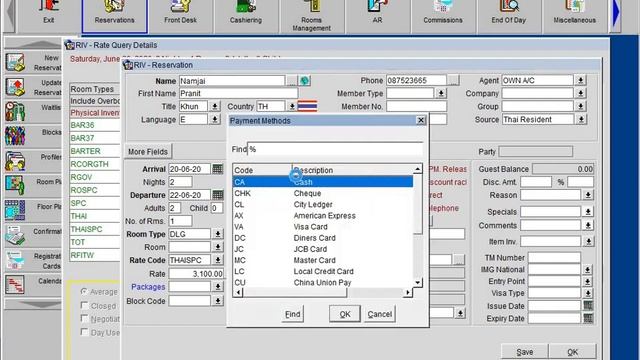Viewport: 640px width, 360px height.
Task: Select City Ledger payment method
Action: pyautogui.click(x=323, y=204)
